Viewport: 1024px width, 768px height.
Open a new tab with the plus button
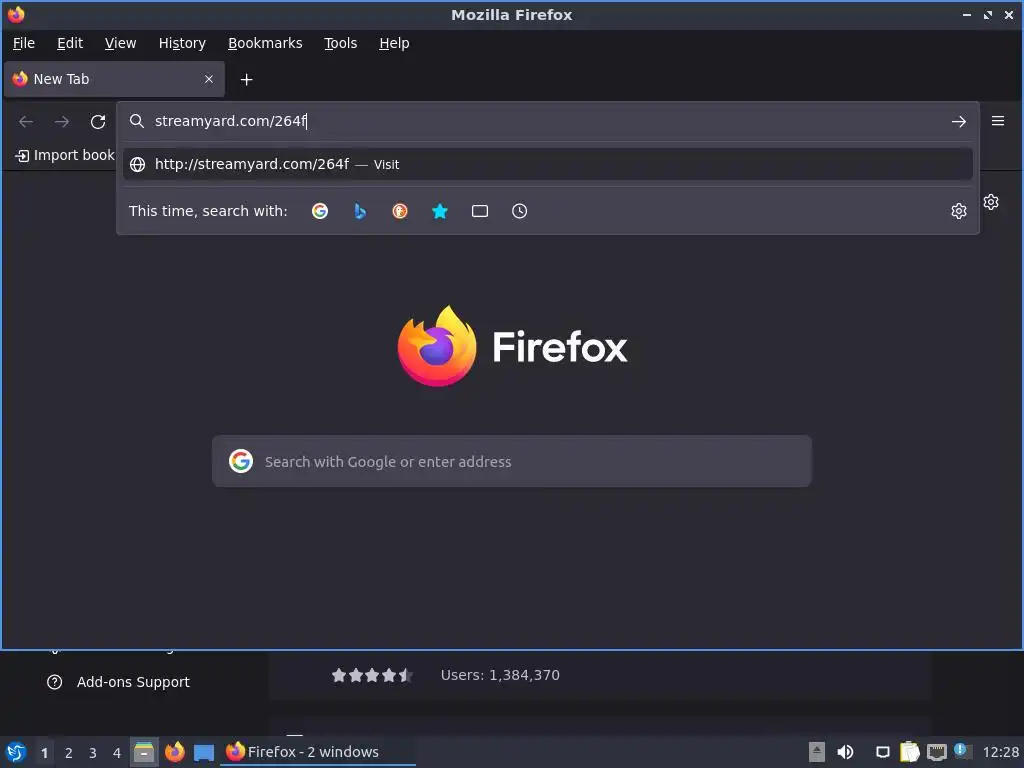(x=246, y=80)
